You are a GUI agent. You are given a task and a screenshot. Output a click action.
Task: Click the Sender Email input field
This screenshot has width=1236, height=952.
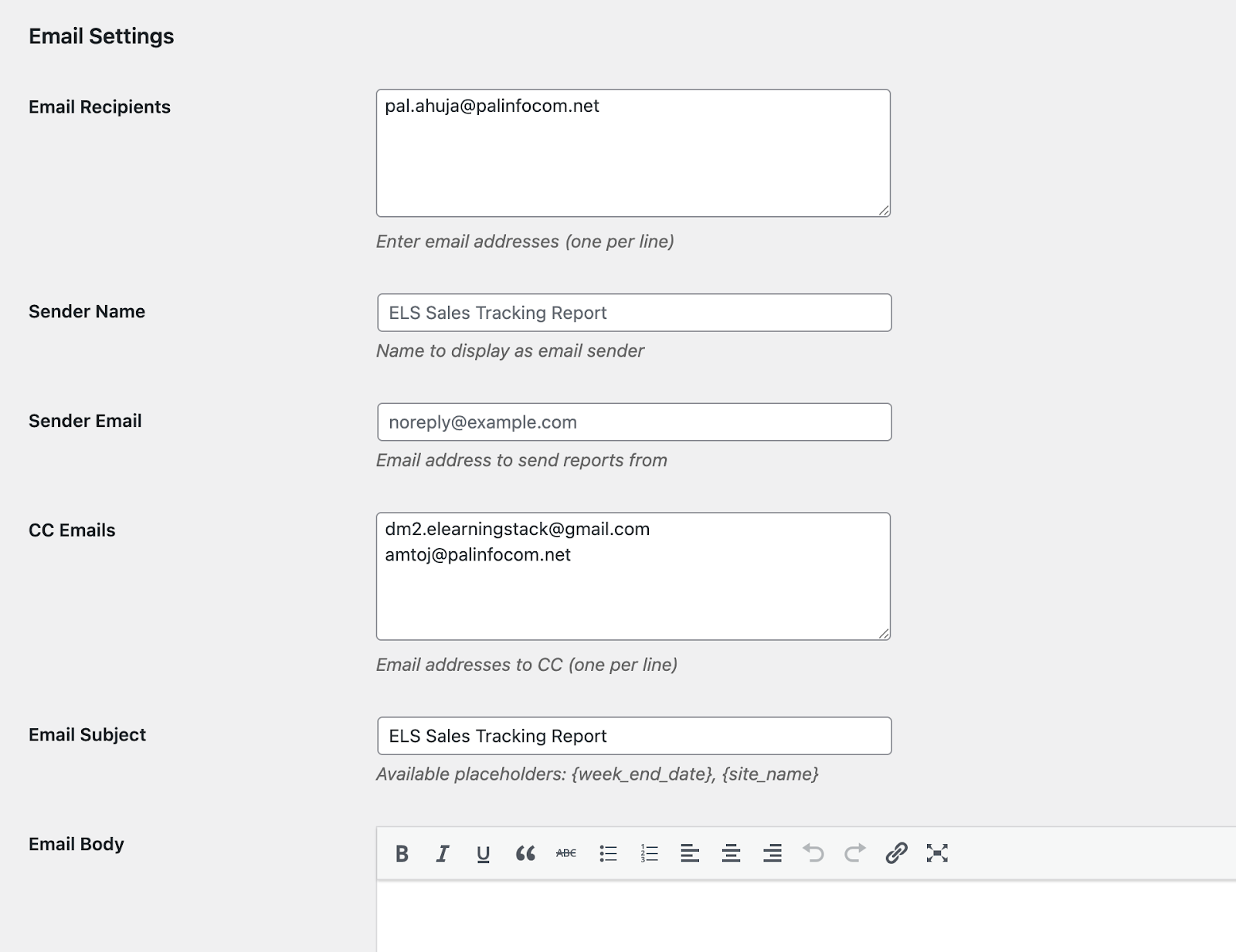click(x=633, y=422)
